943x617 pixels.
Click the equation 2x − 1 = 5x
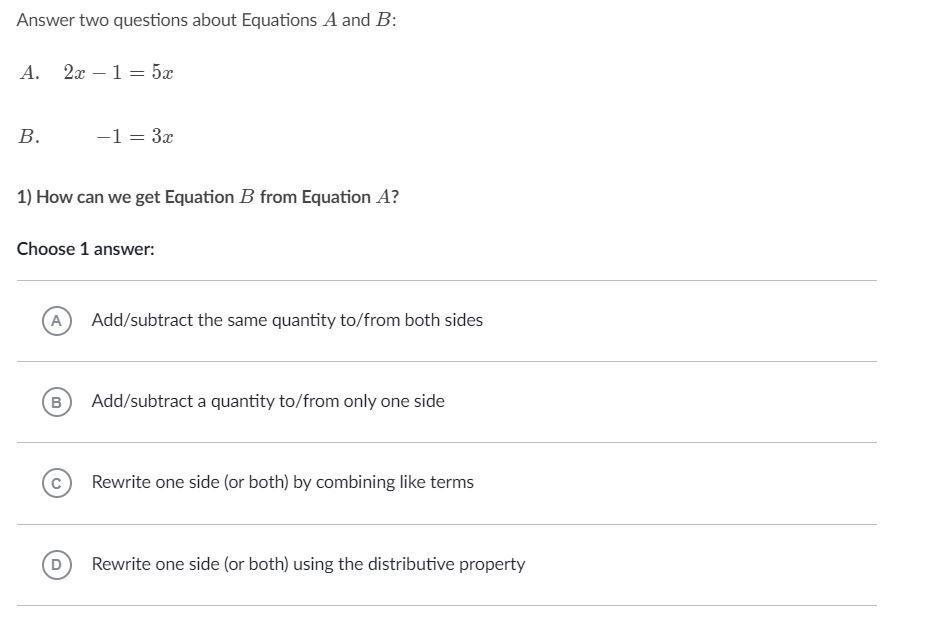(118, 73)
